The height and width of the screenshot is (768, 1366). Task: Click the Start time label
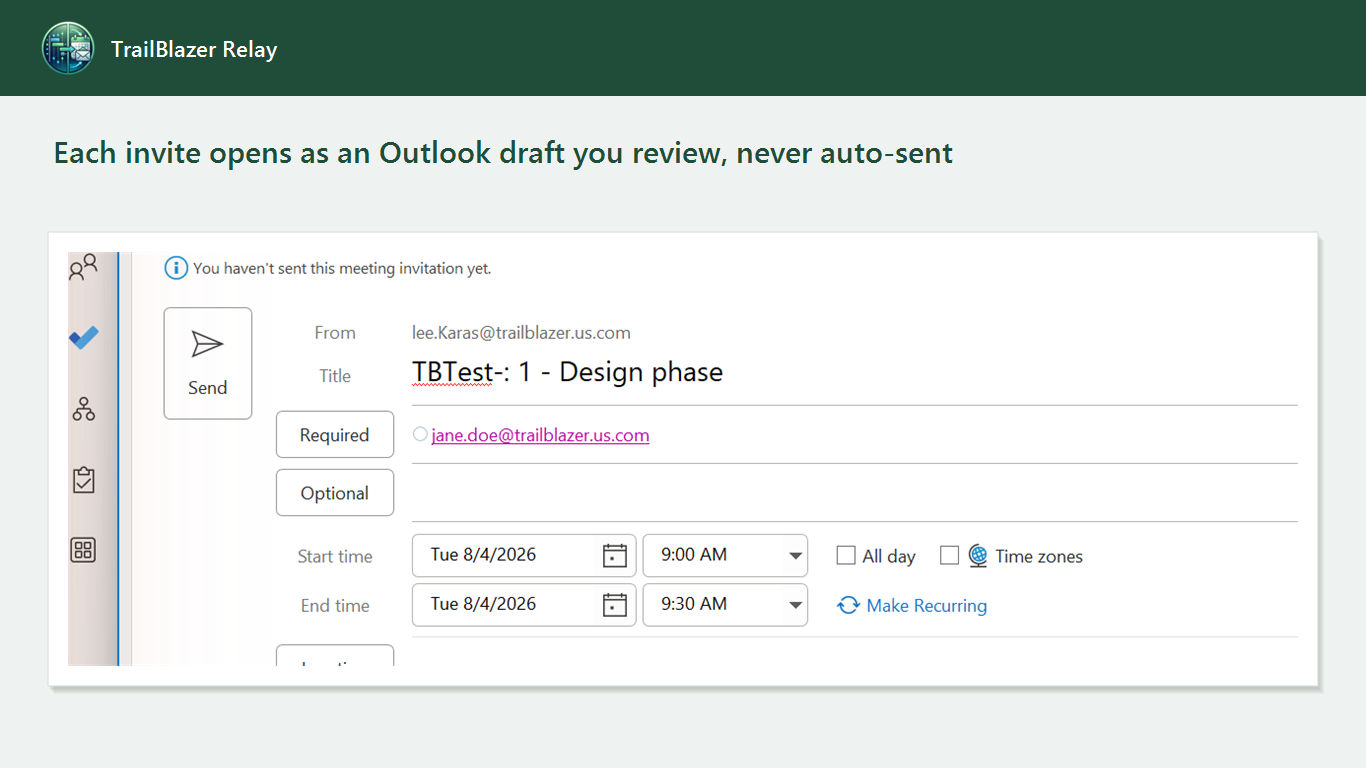[335, 557]
